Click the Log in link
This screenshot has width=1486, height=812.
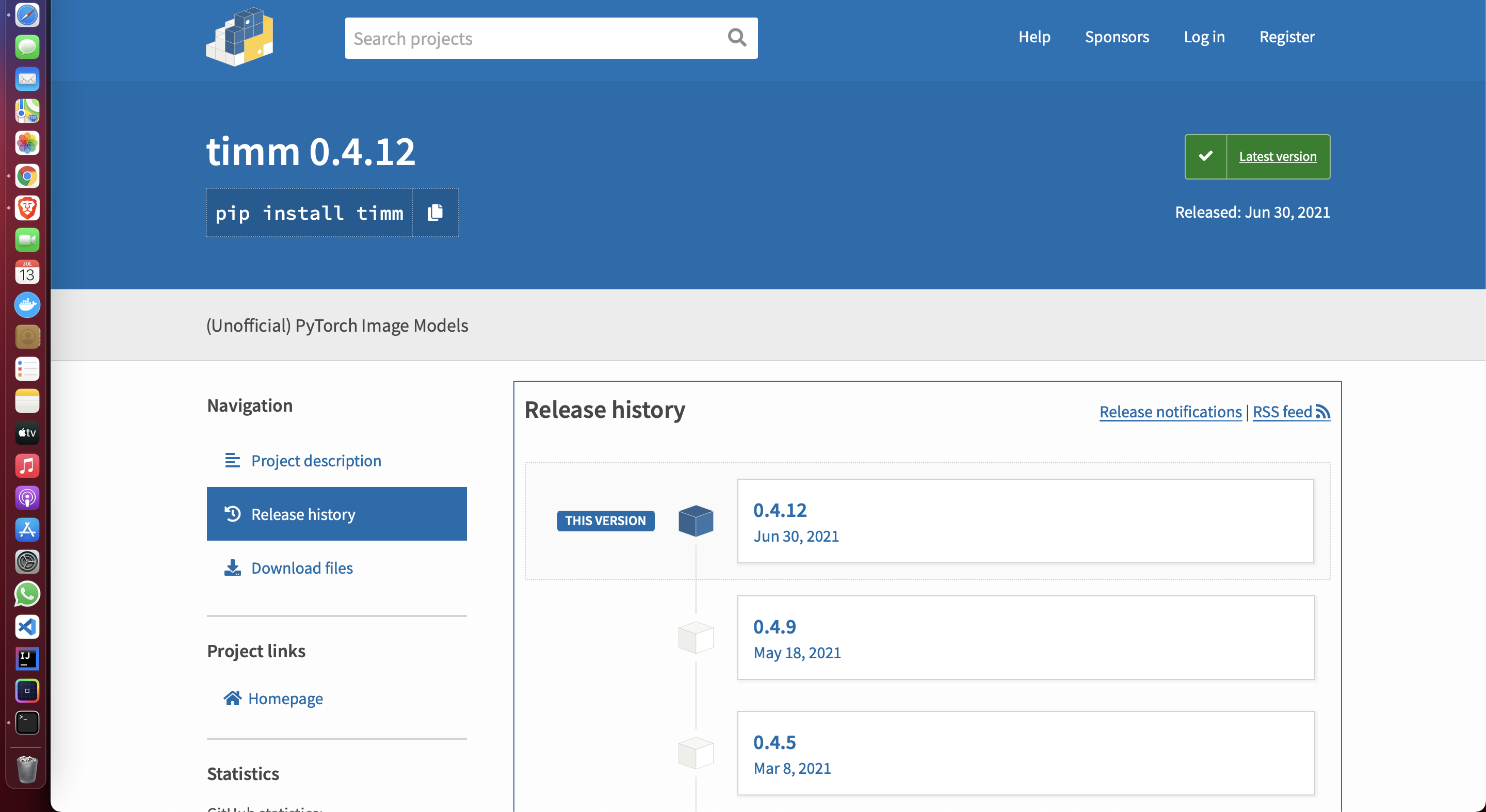(1204, 37)
